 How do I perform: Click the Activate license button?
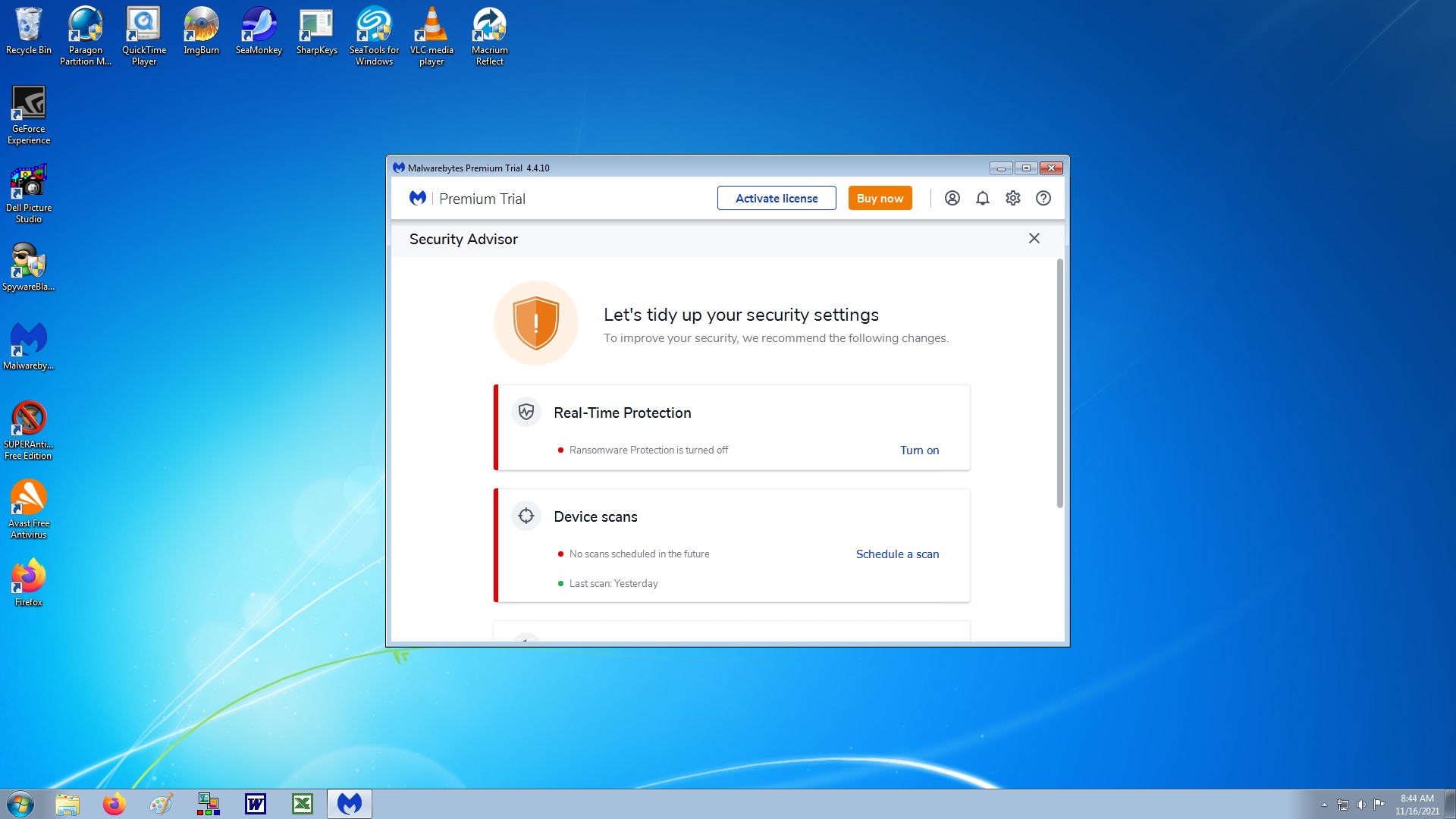777,198
